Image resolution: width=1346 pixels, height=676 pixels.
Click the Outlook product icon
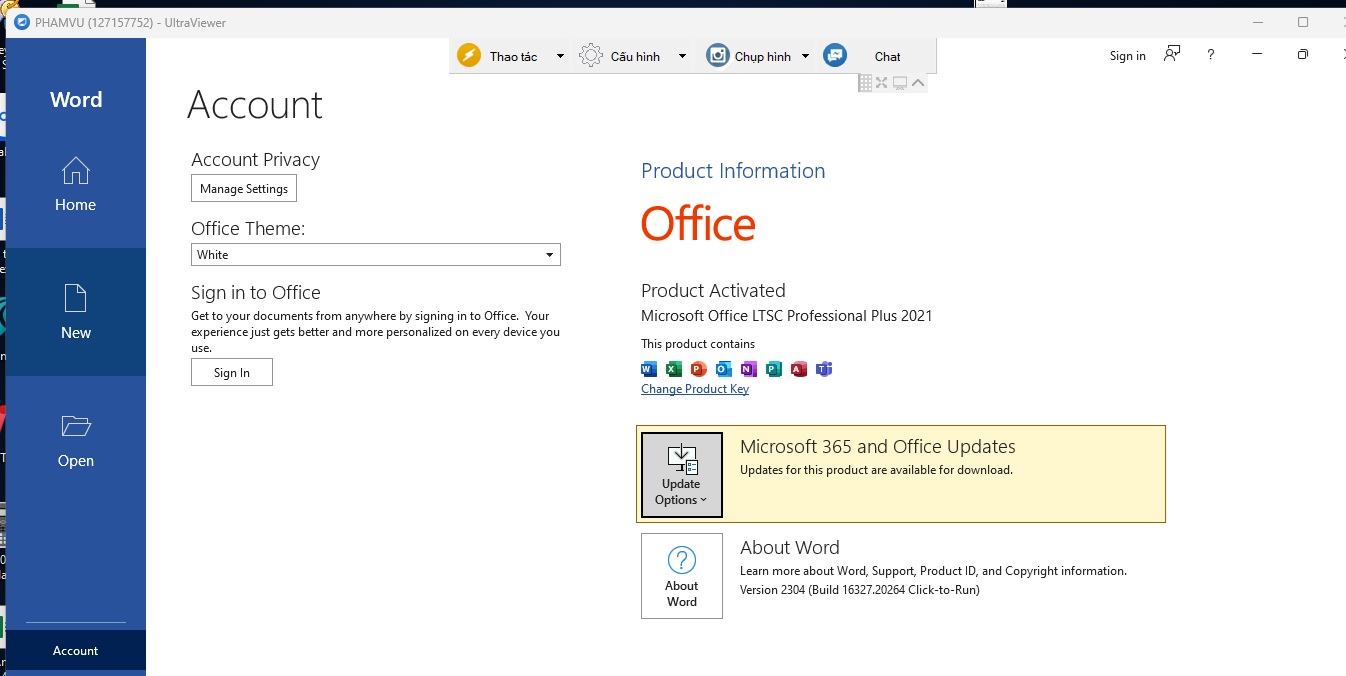coord(724,369)
